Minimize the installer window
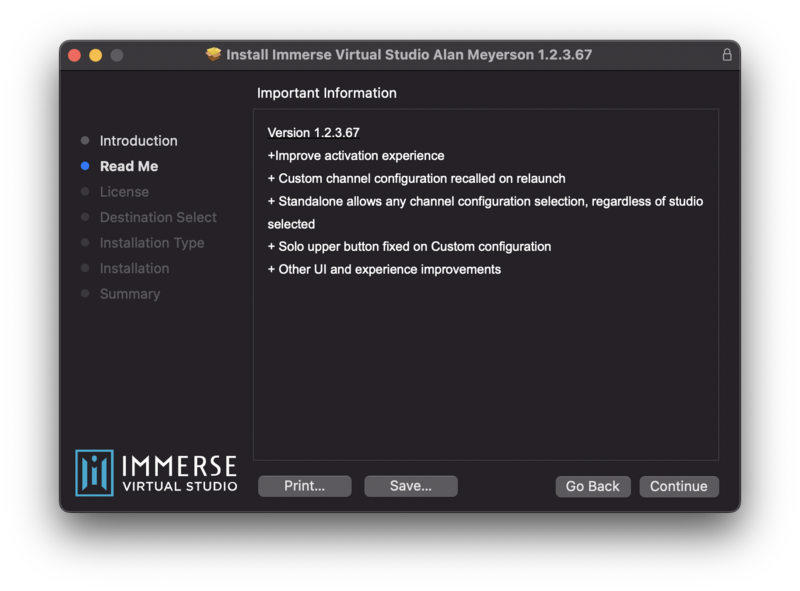The height and width of the screenshot is (591, 800). coord(96,55)
